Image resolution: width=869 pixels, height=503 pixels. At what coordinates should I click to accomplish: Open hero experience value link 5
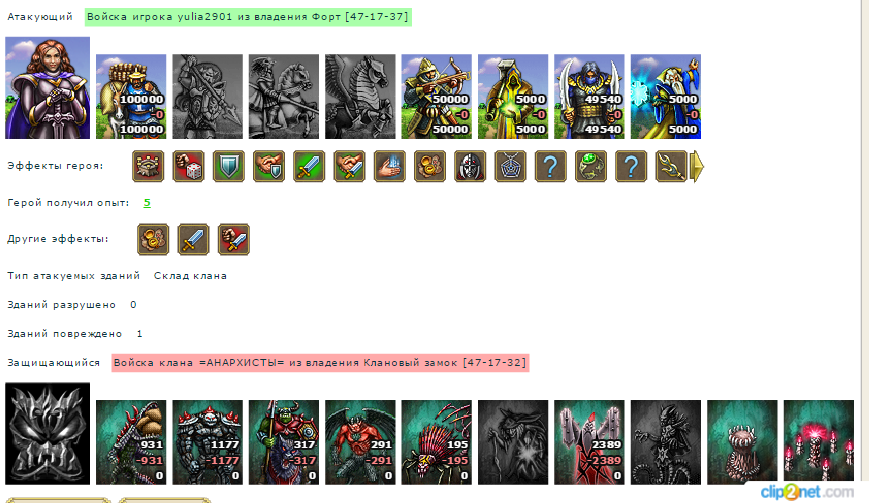[x=147, y=203]
